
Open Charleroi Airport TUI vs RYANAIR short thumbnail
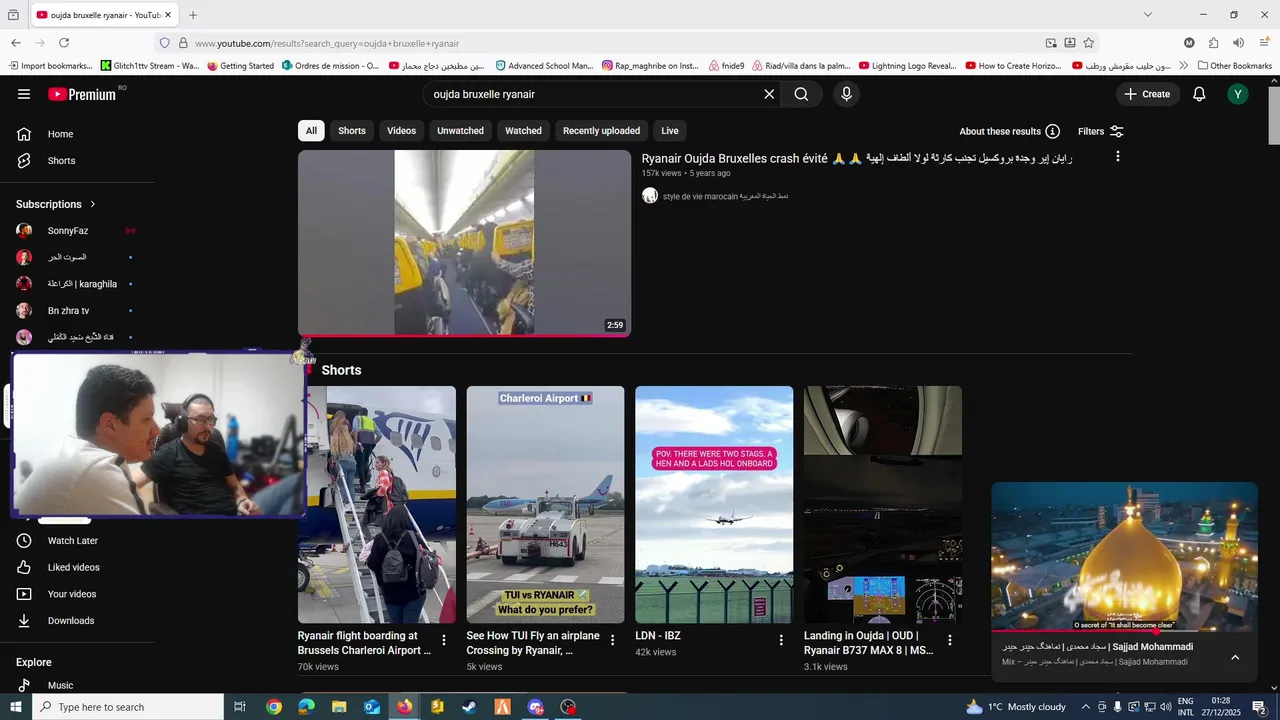(545, 505)
